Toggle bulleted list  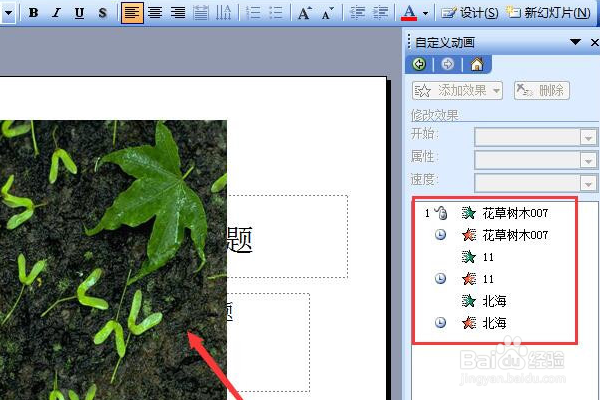click(x=276, y=13)
